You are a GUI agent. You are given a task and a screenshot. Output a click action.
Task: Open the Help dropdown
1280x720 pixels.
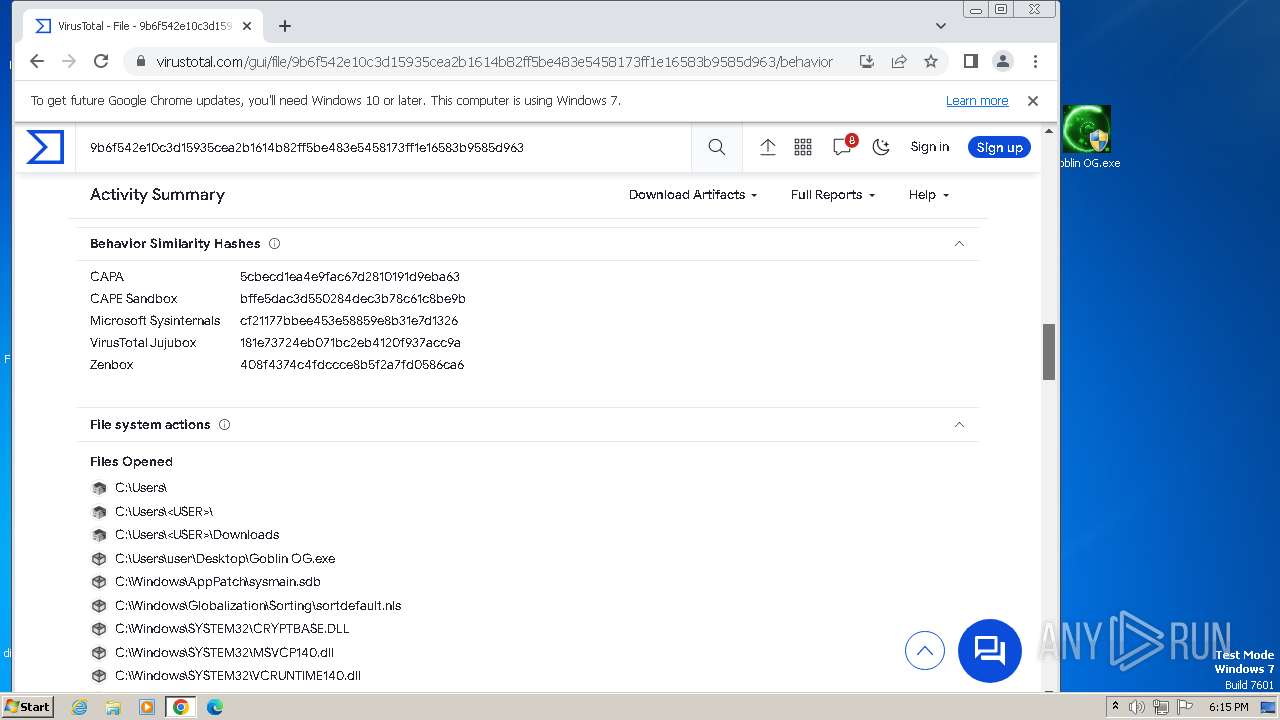pyautogui.click(x=929, y=195)
